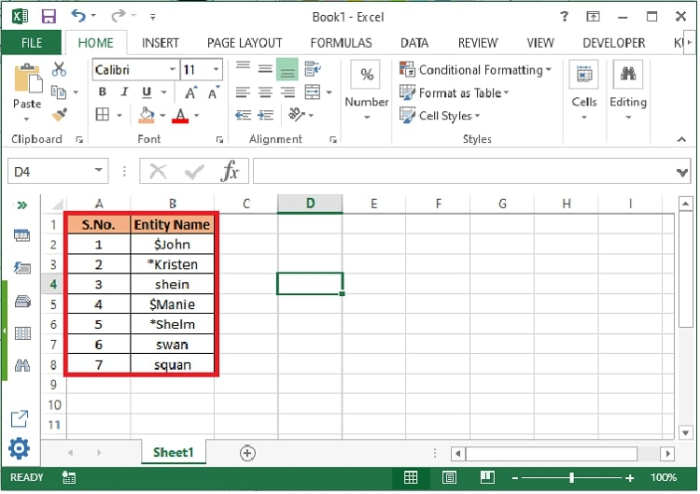Image resolution: width=700 pixels, height=494 pixels.
Task: Click the formula bar cancel X
Action: (158, 171)
